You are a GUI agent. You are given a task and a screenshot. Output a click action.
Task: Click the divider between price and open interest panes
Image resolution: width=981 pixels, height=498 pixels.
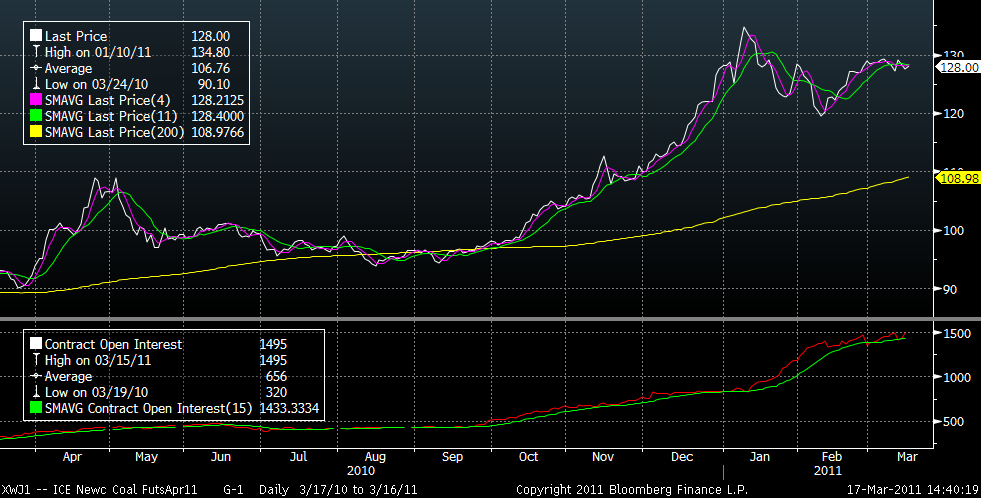pyautogui.click(x=490, y=319)
